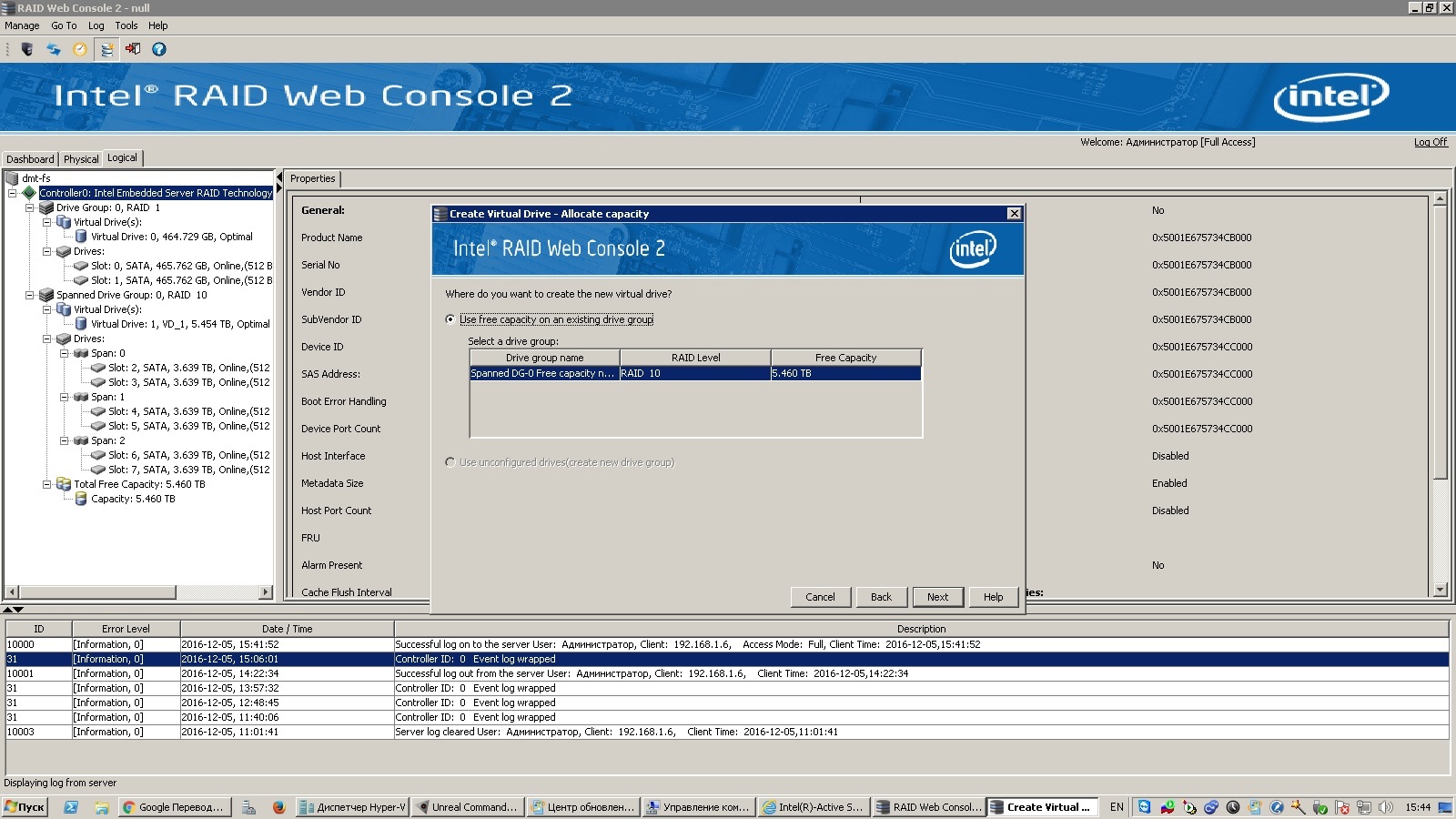
Task: Click the log panel collapse arrows
Action: point(13,610)
